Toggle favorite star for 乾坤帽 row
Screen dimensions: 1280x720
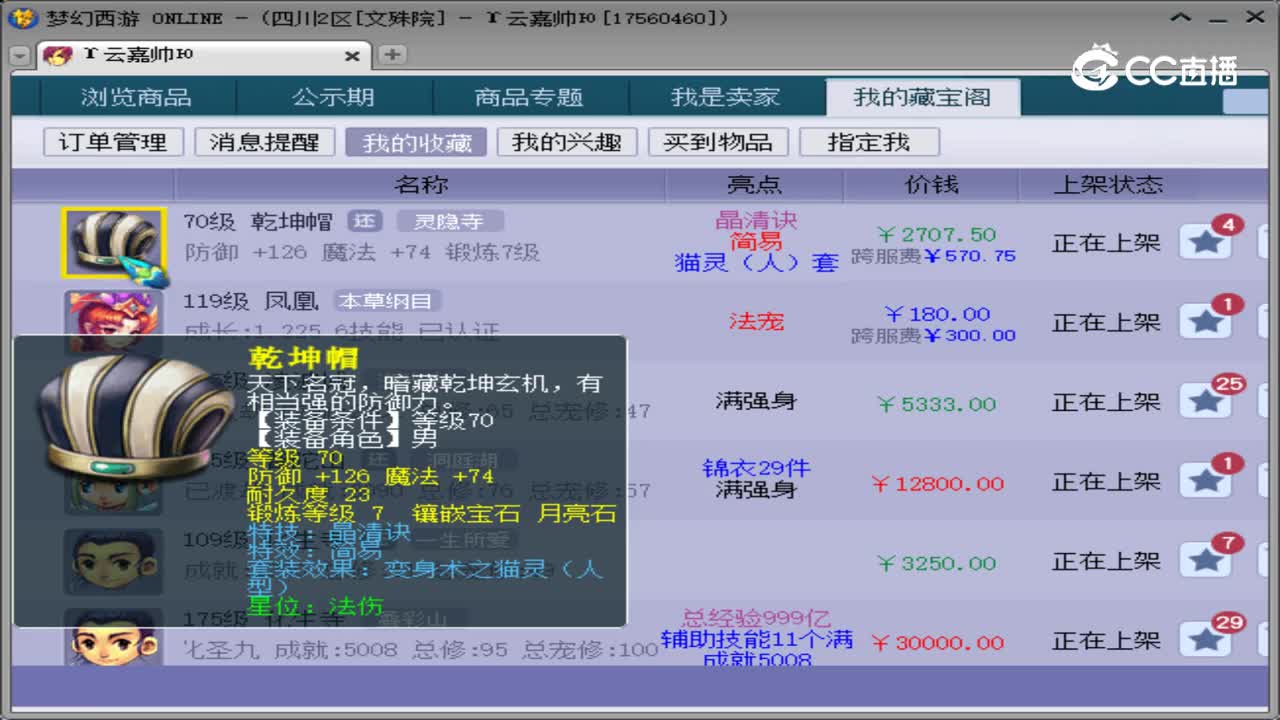point(1206,242)
